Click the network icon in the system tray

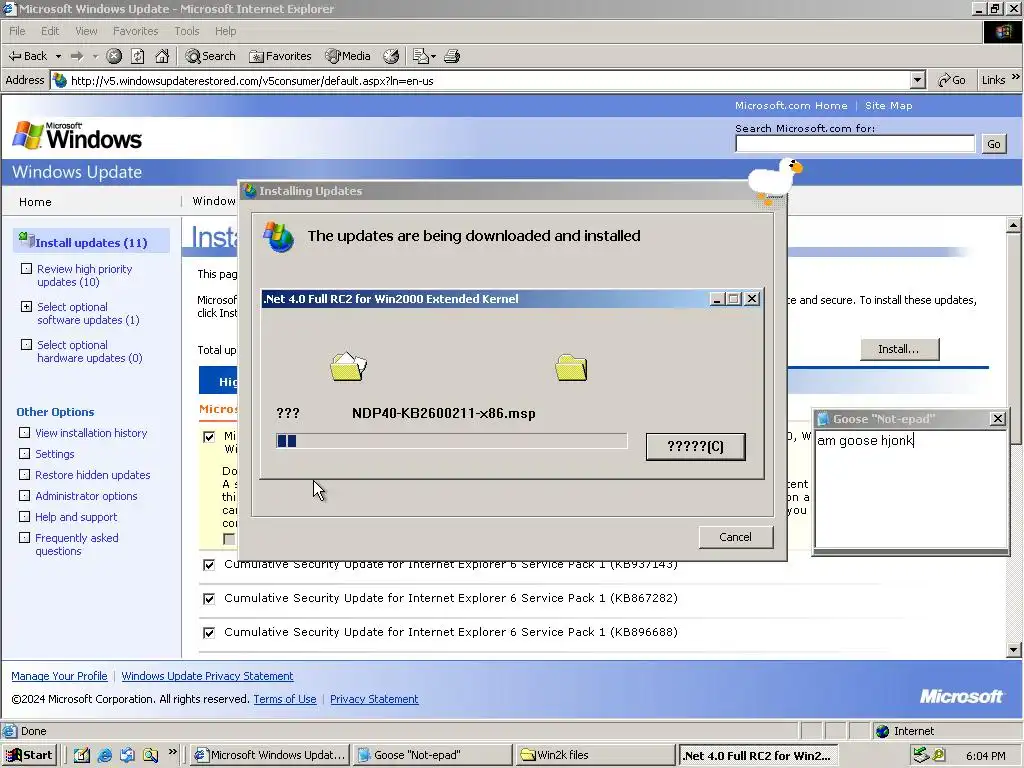coord(921,755)
